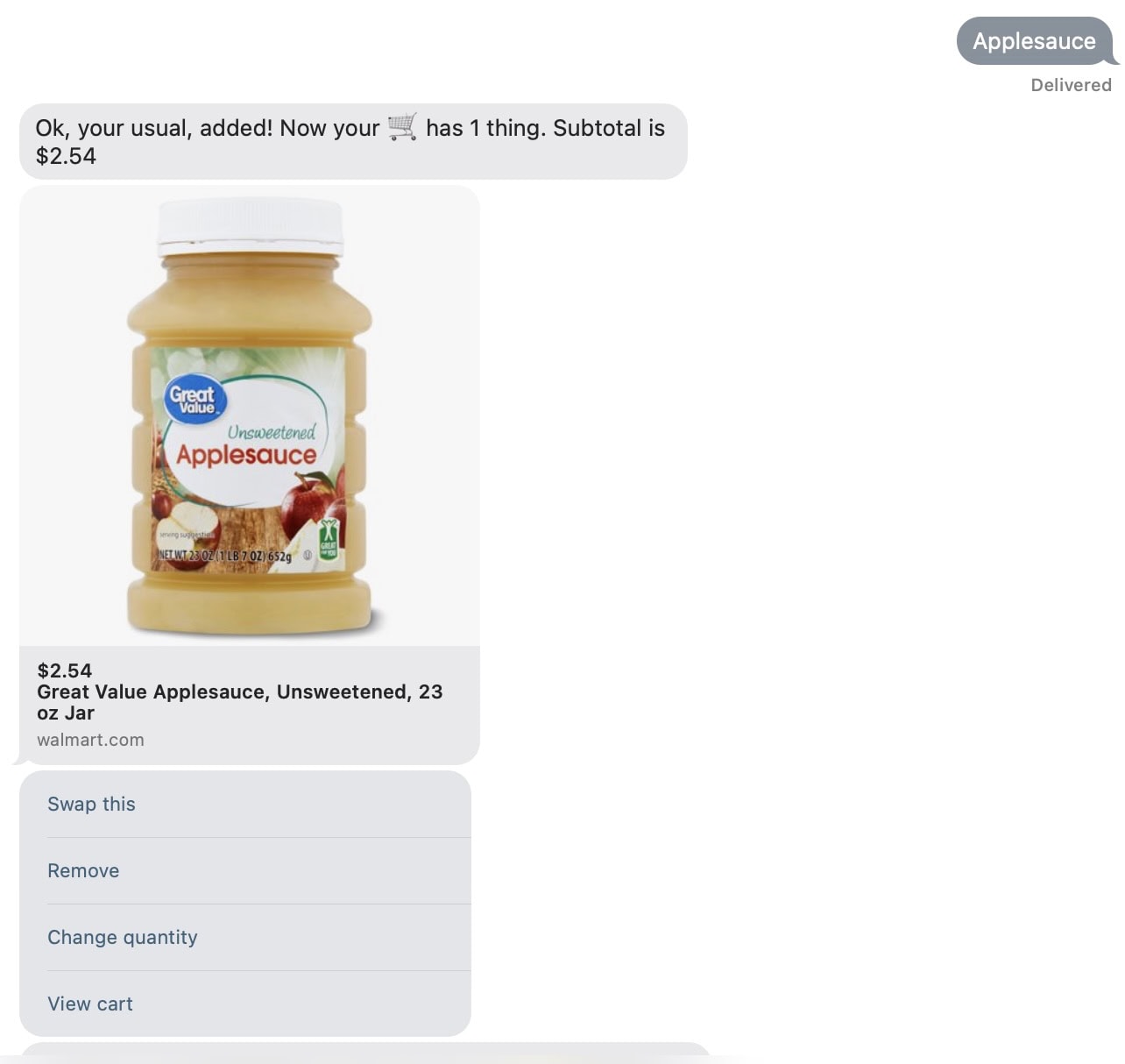Click the white lid of the jar
This screenshot has width=1125, height=1064.
250,227
